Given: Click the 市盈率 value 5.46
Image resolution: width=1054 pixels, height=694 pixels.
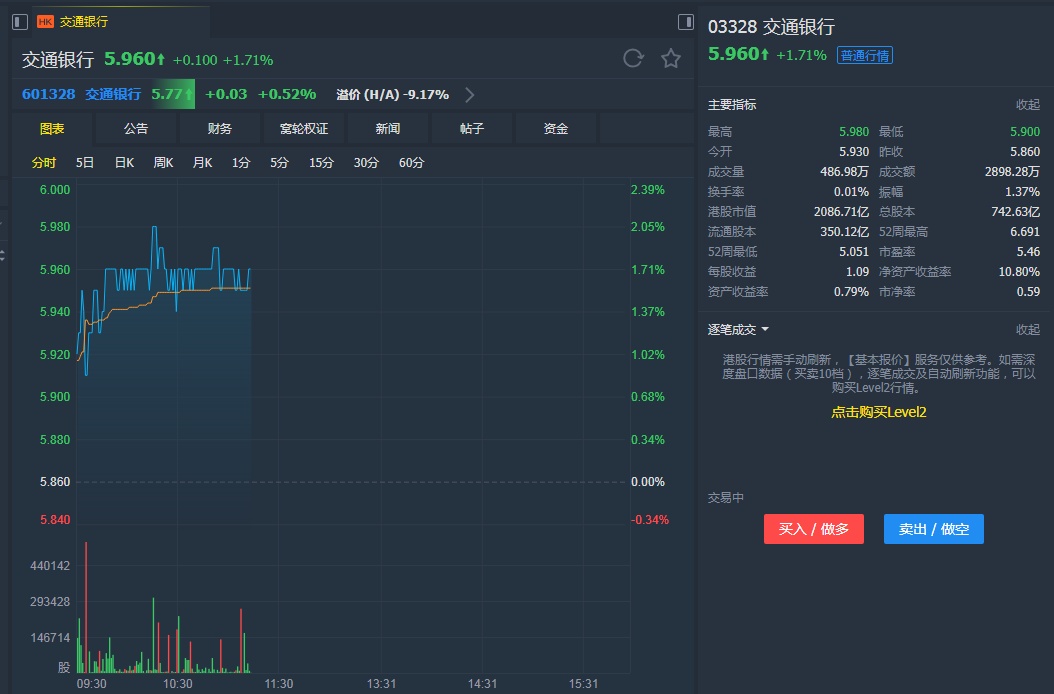Looking at the screenshot, I should 1028,252.
